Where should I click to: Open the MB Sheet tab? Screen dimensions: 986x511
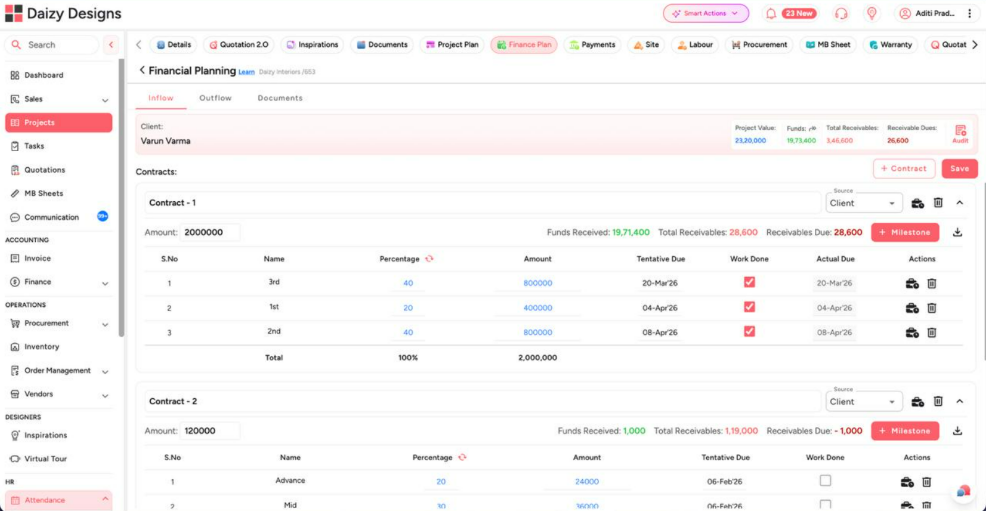pyautogui.click(x=828, y=45)
